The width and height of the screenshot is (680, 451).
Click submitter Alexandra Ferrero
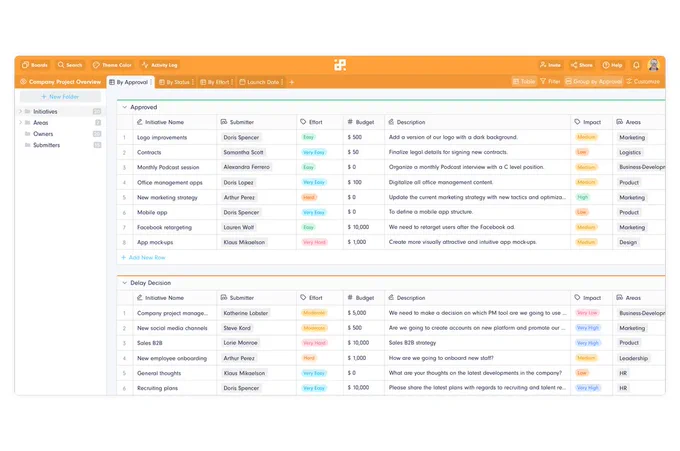[246, 167]
